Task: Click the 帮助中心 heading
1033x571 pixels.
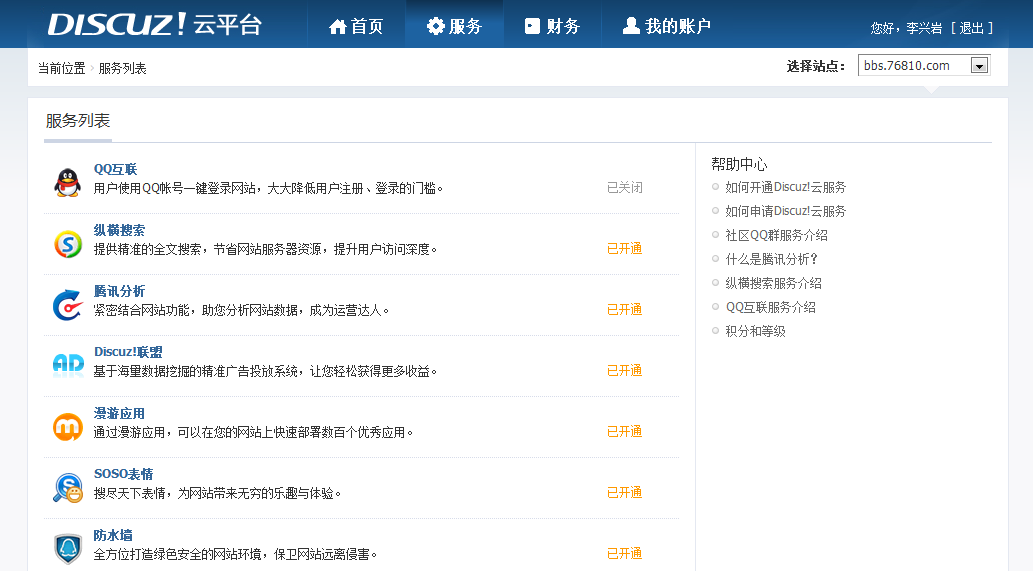Action: [739, 164]
